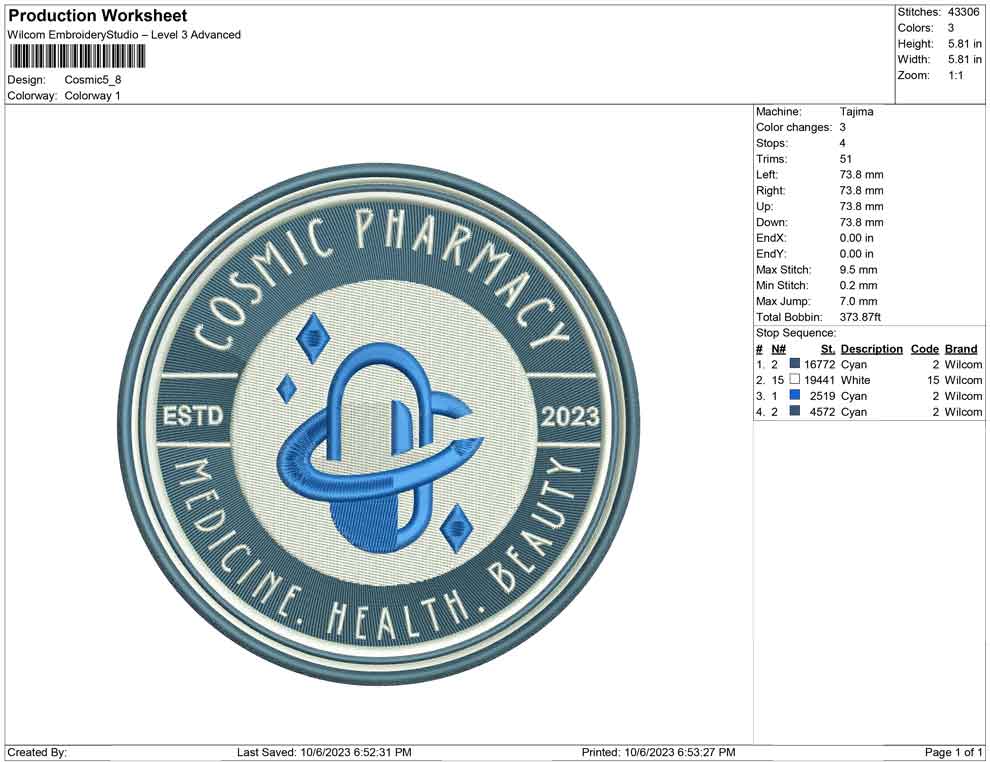Click the 'Colorway 1' value
The height and width of the screenshot is (762, 990).
click(92, 96)
